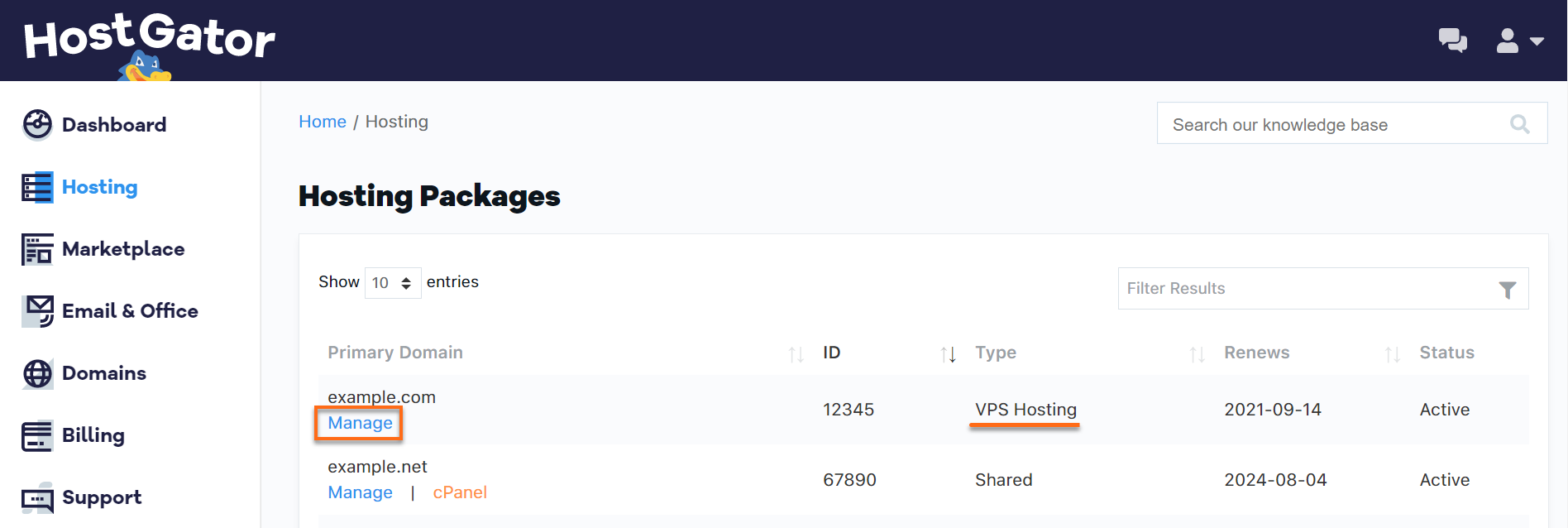This screenshot has width=1568, height=528.
Task: Click the knowledge base search magnifier icon
Action: (x=1520, y=123)
